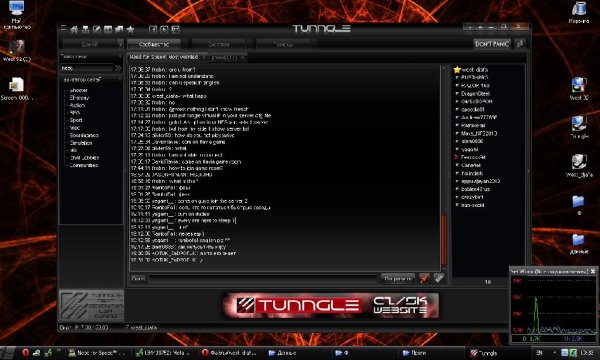Click the star favorites icon in toolbar

pyautogui.click(x=130, y=29)
